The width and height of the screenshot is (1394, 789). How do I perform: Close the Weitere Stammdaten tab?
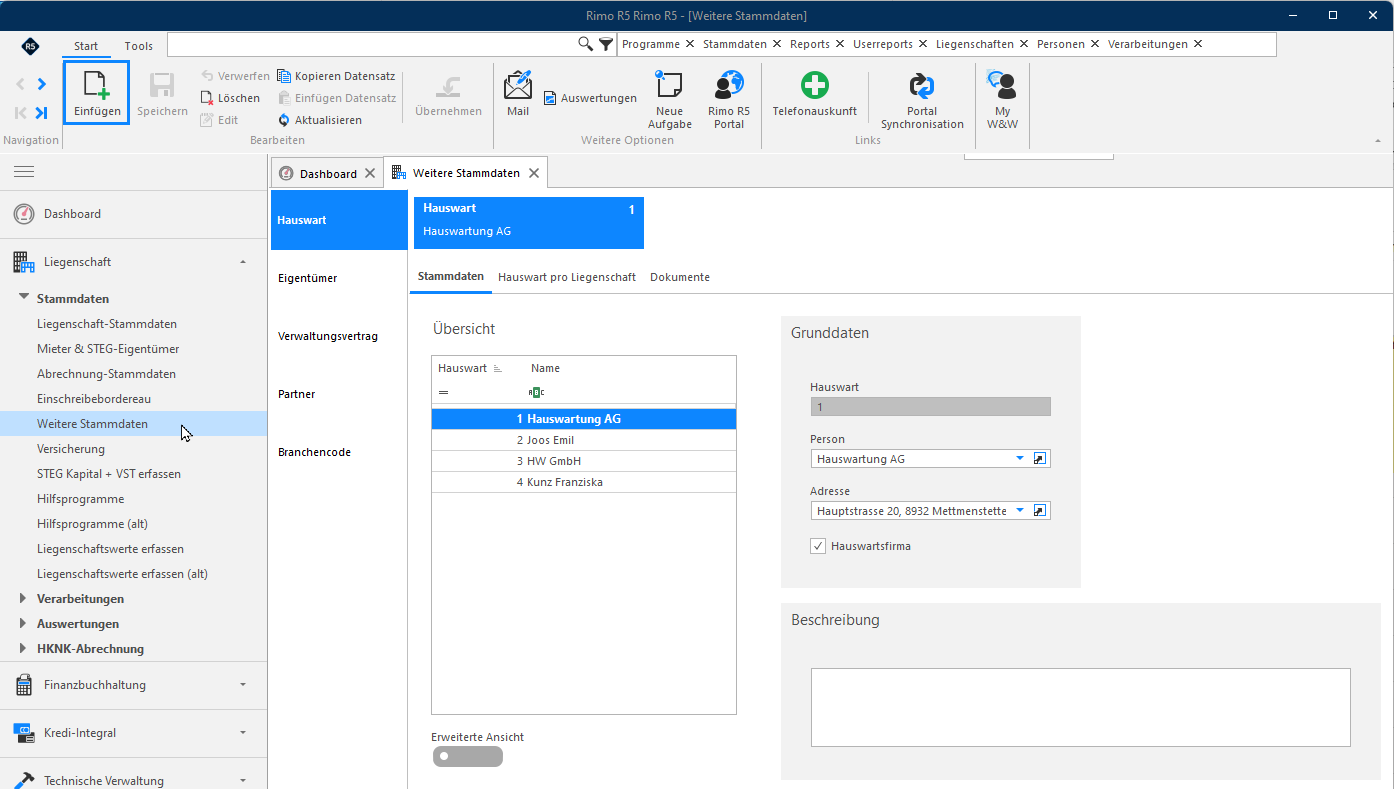[x=534, y=173]
